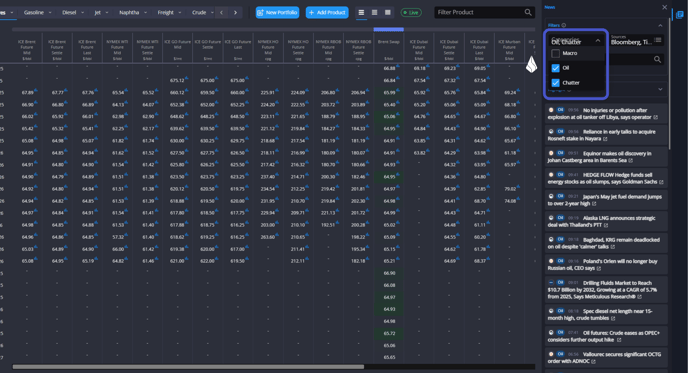Open external link for Baghdad KRG deadlocked article
The width and height of the screenshot is (688, 373).
point(613,247)
